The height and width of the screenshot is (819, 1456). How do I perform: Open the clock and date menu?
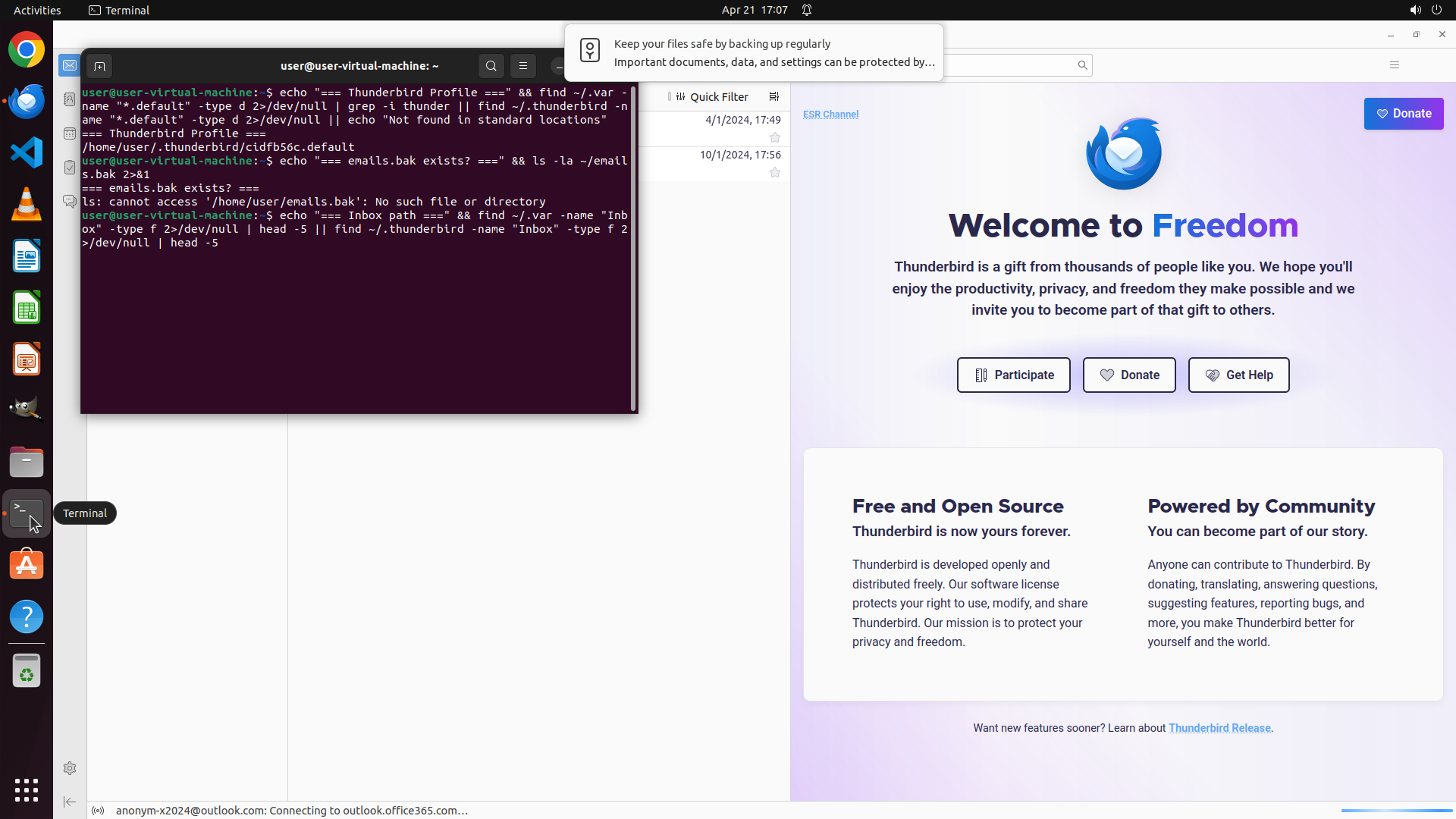tap(754, 10)
